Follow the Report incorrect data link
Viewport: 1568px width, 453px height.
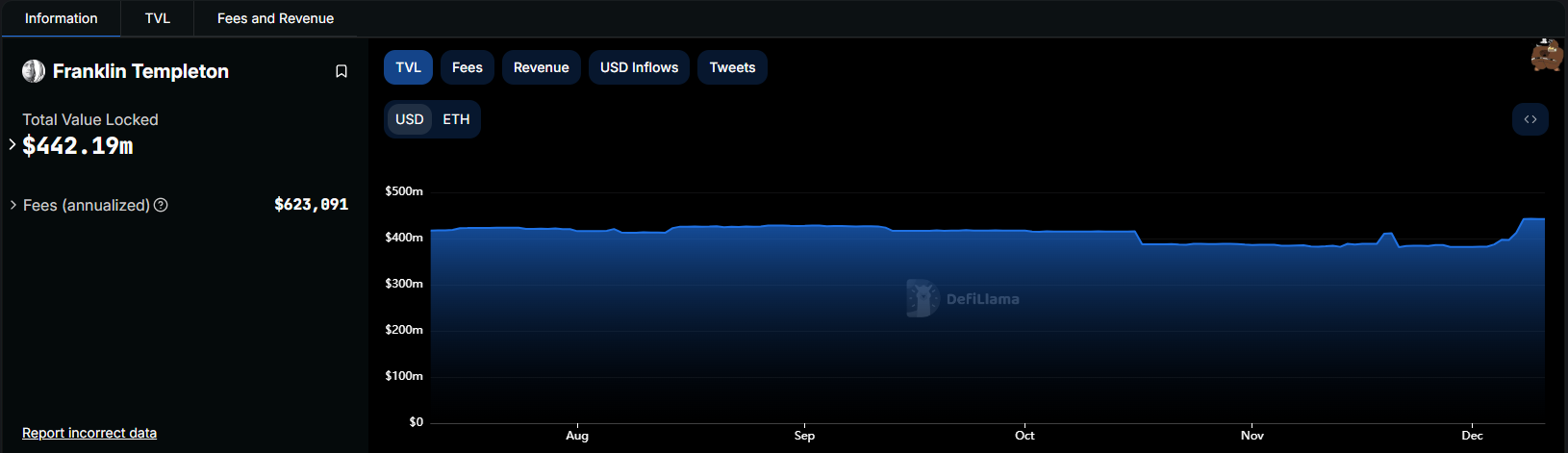pyautogui.click(x=89, y=433)
